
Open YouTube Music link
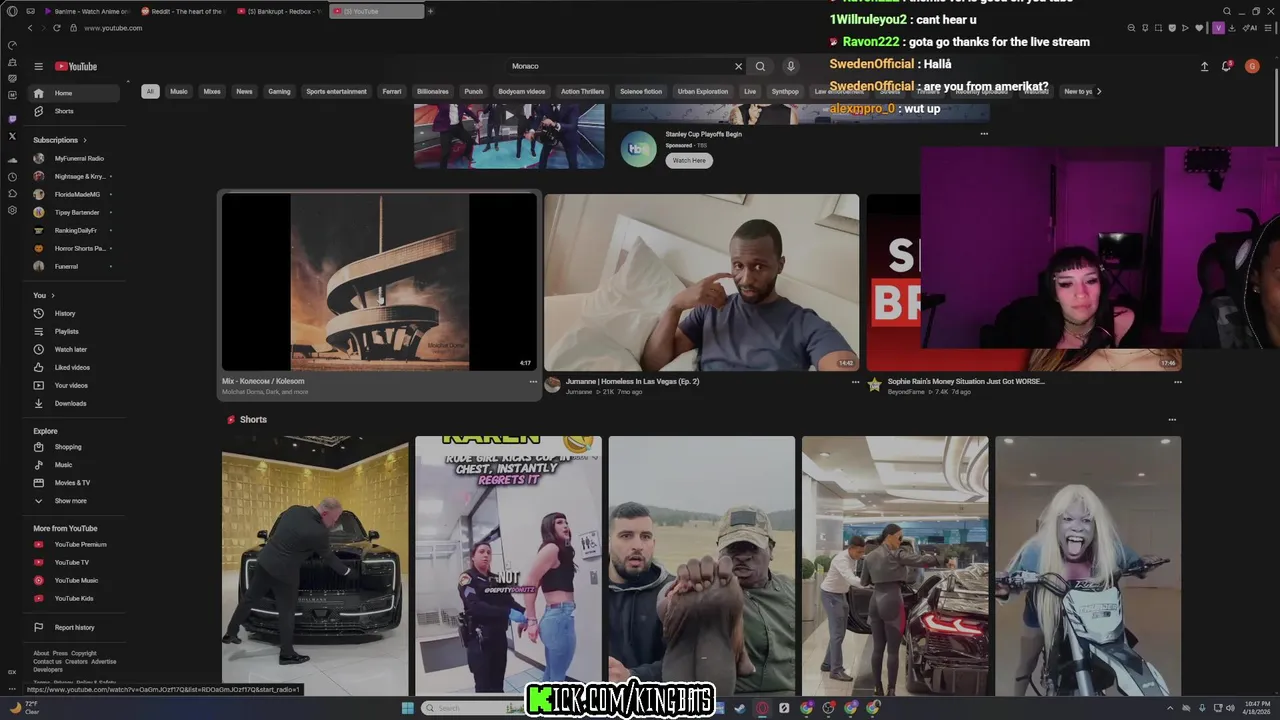click(x=75, y=580)
